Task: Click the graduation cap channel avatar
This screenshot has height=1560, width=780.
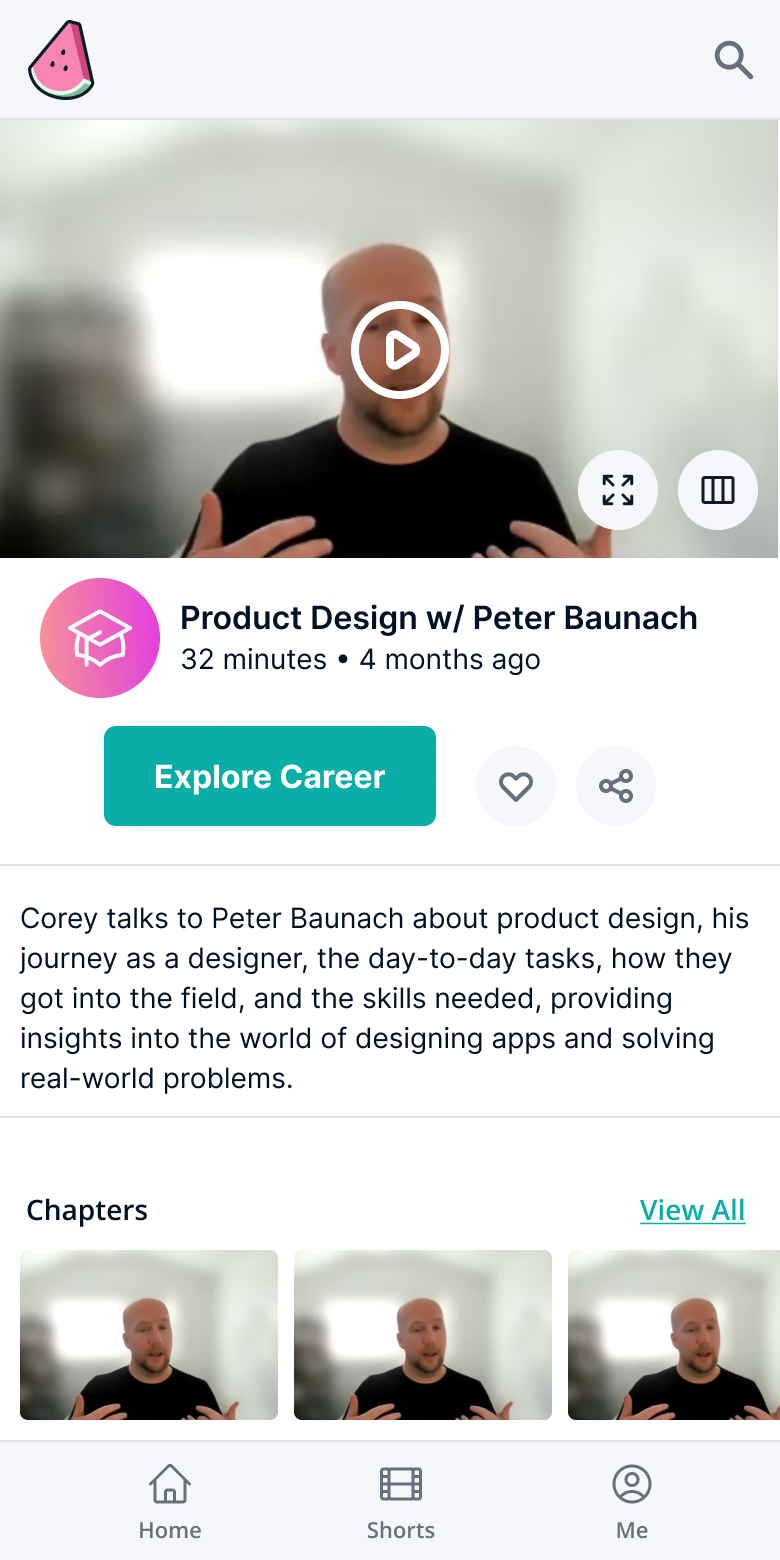Action: click(x=100, y=638)
